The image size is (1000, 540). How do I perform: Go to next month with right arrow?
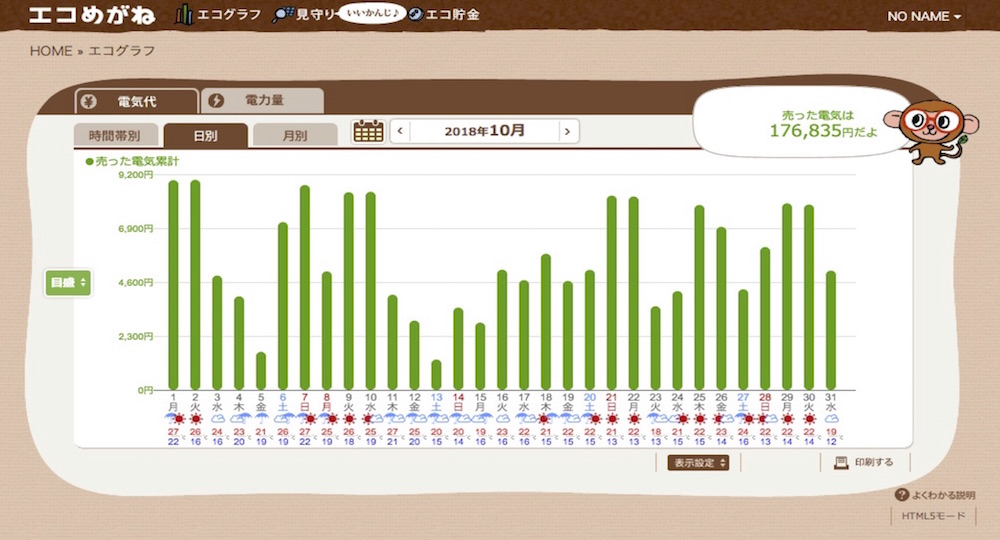[568, 131]
